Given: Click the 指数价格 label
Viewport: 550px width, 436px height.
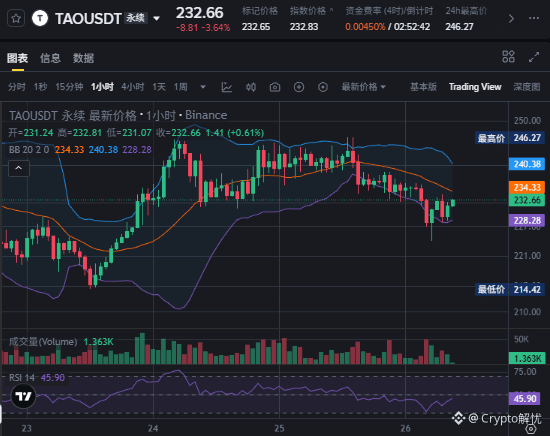Looking at the screenshot, I should coord(308,11).
